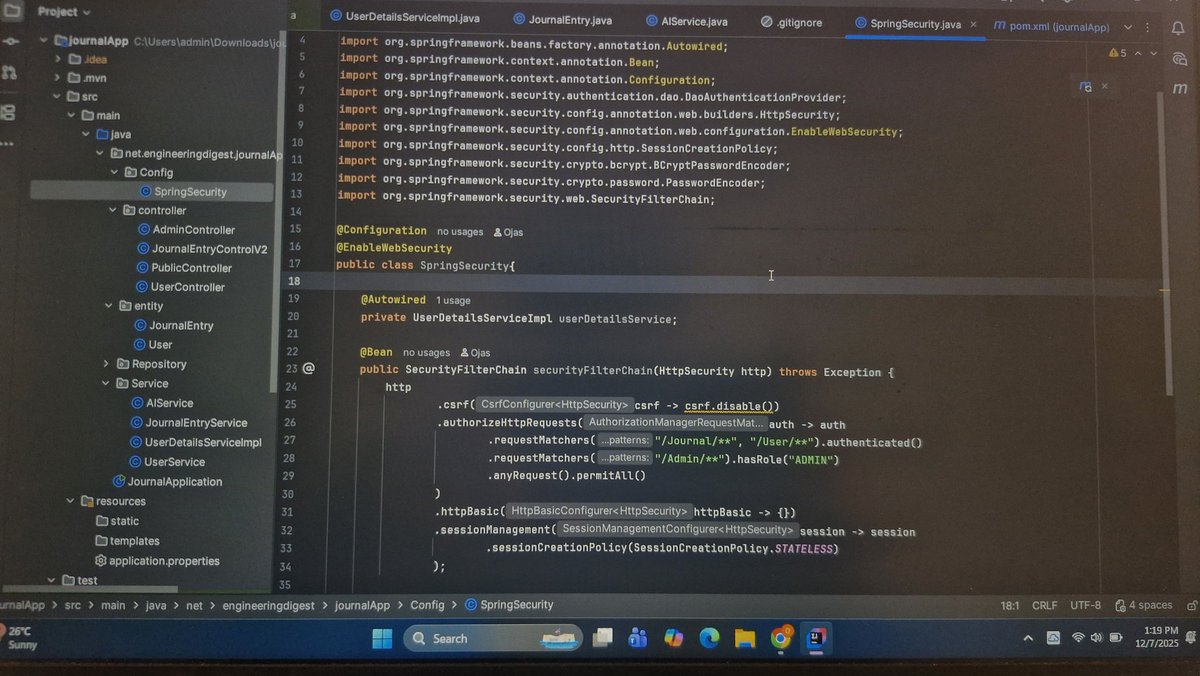
Task: Open line separator CRLF in status bar
Action: tap(1044, 605)
